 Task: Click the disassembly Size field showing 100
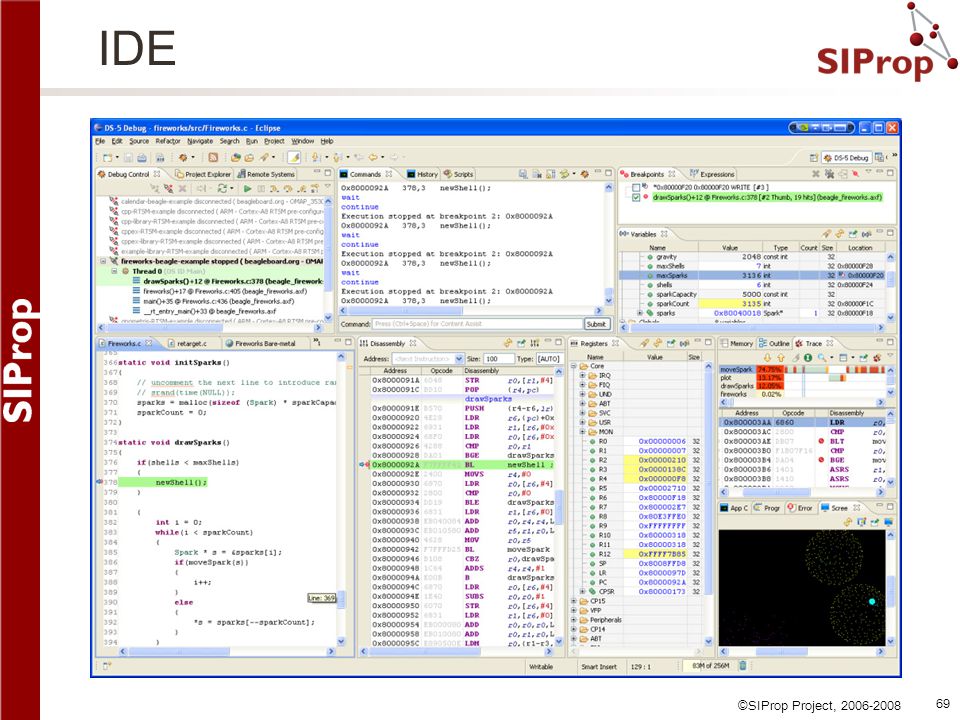(498, 359)
